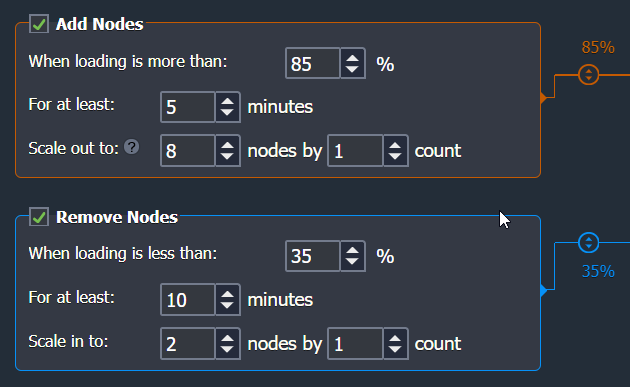Decrease Remove Nodes count stepper down arrow
The image size is (630, 387).
click(x=395, y=349)
